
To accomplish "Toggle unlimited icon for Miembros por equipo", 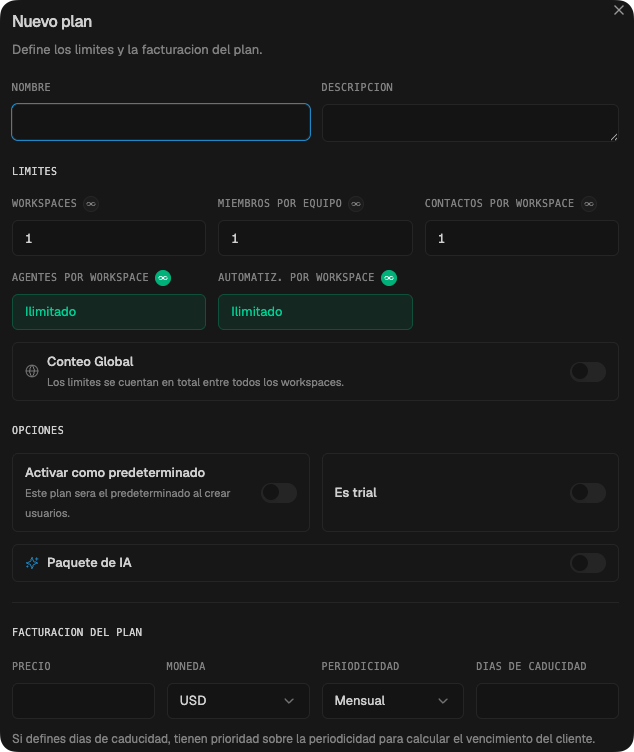I will pos(356,204).
